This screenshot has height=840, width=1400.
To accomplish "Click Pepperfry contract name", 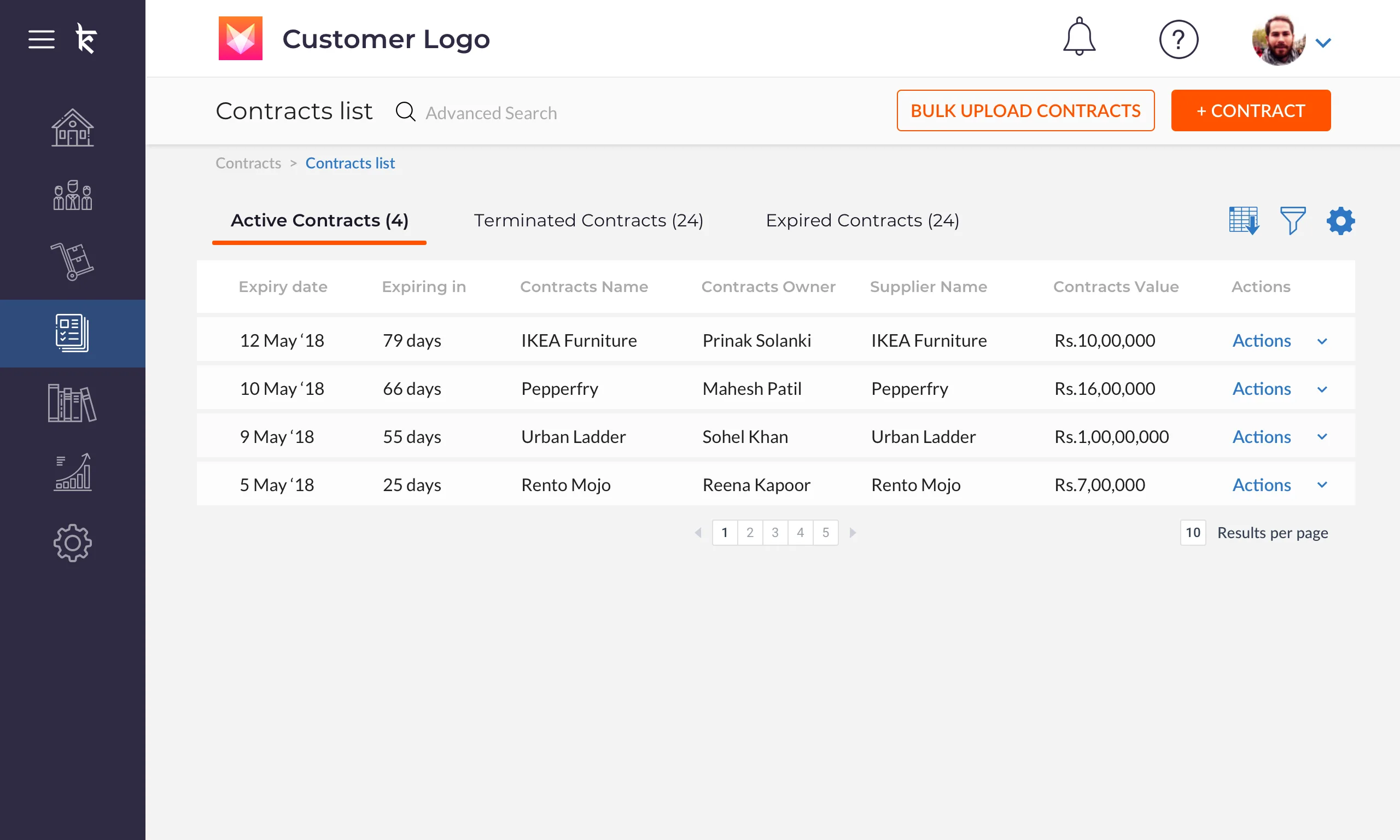I will (x=559, y=389).
